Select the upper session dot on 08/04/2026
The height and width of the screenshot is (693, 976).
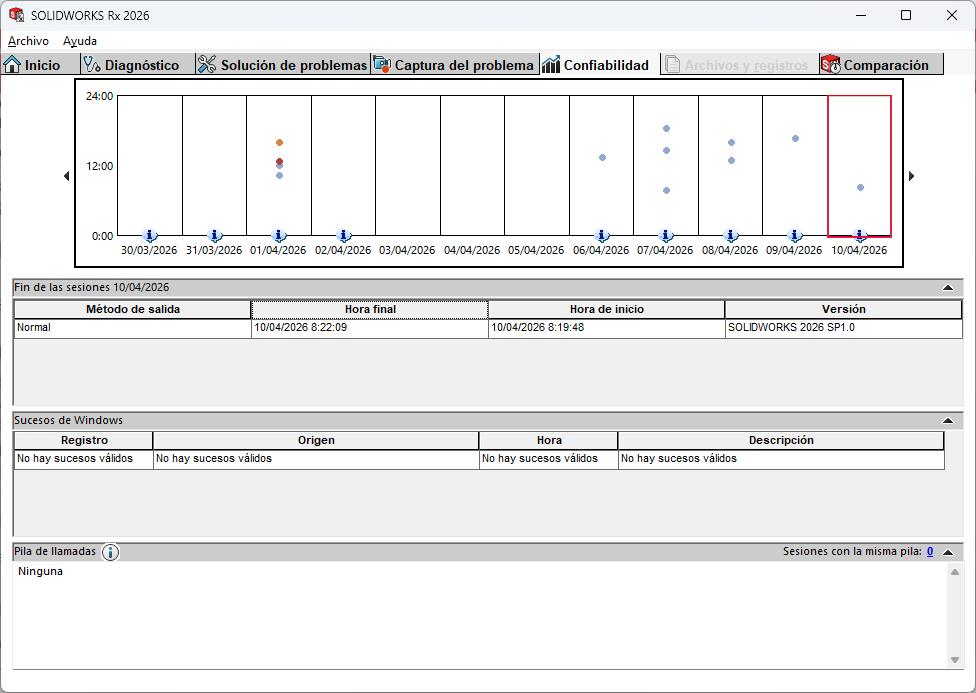(x=732, y=143)
